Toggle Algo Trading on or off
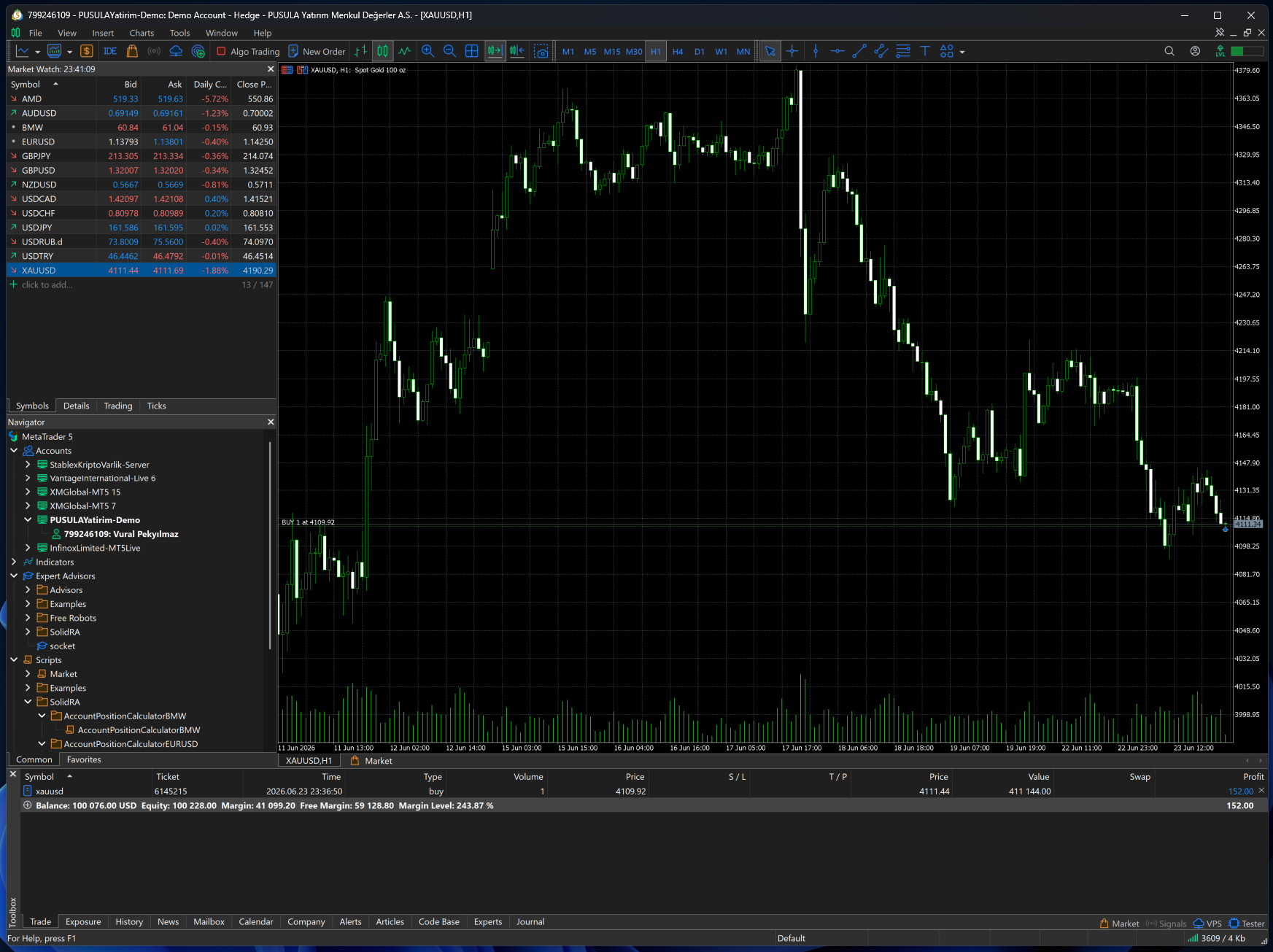1273x952 pixels. (x=248, y=51)
